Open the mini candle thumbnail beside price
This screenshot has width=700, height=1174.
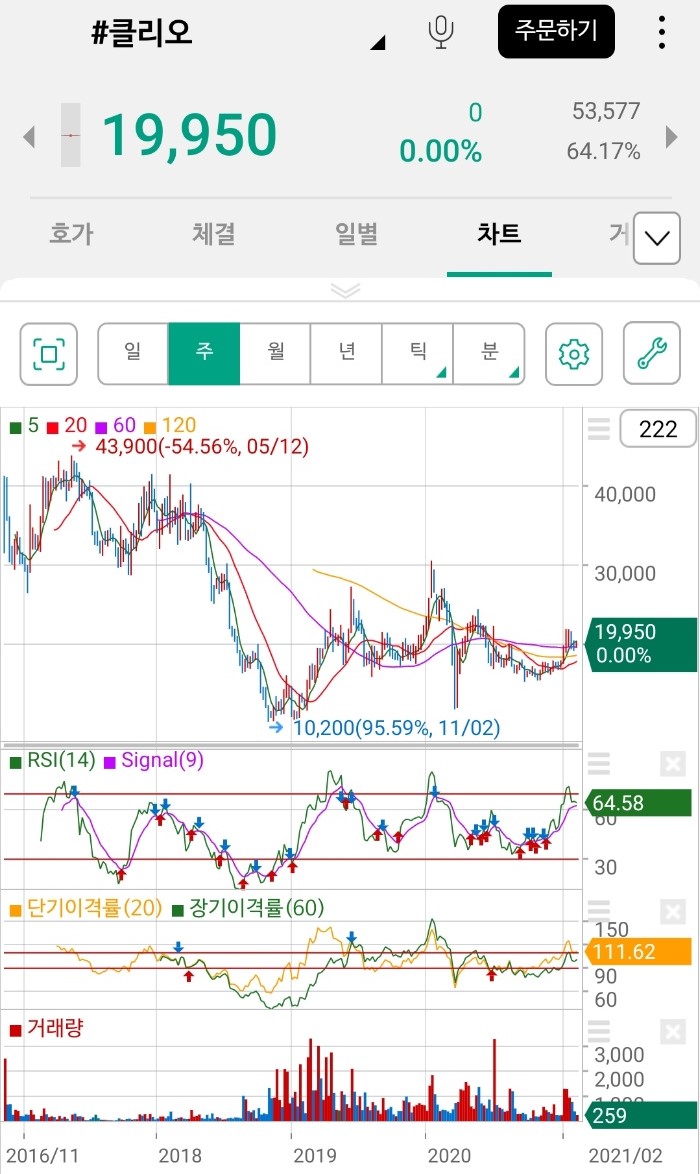(70, 136)
